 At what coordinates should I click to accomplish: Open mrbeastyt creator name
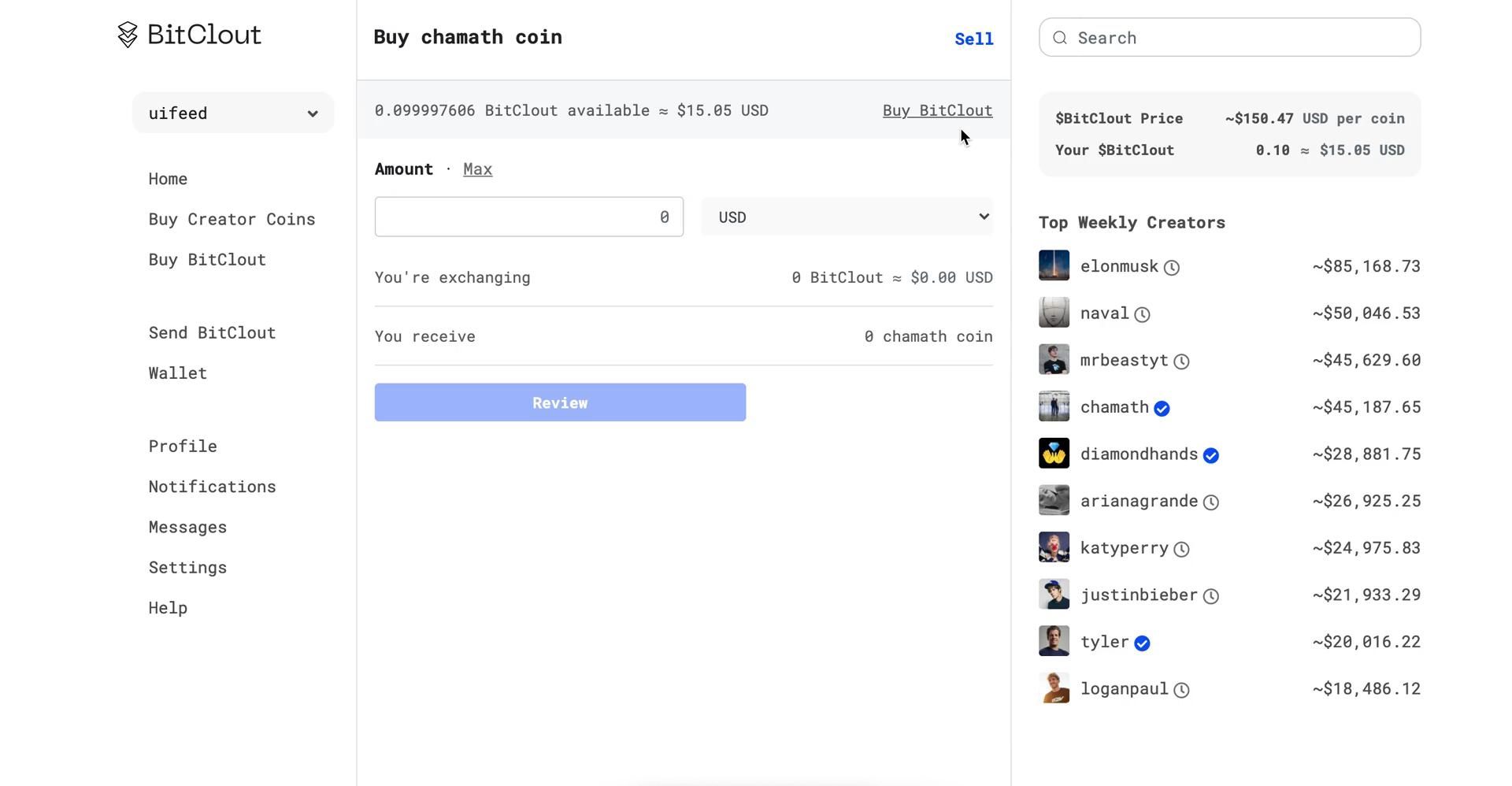[1124, 360]
